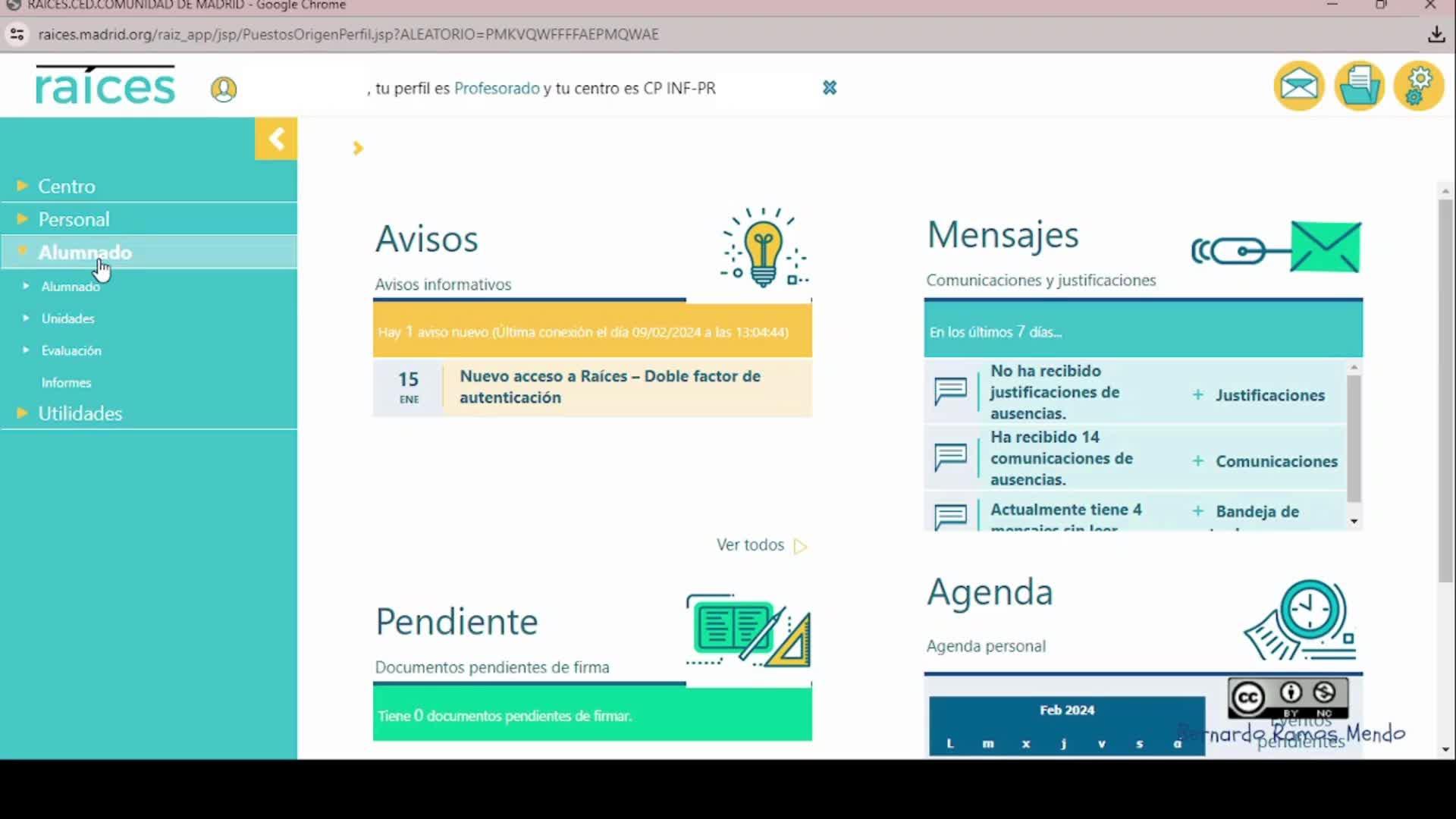The width and height of the screenshot is (1456, 819).
Task: Open the Informes menu entry
Action: point(66,383)
